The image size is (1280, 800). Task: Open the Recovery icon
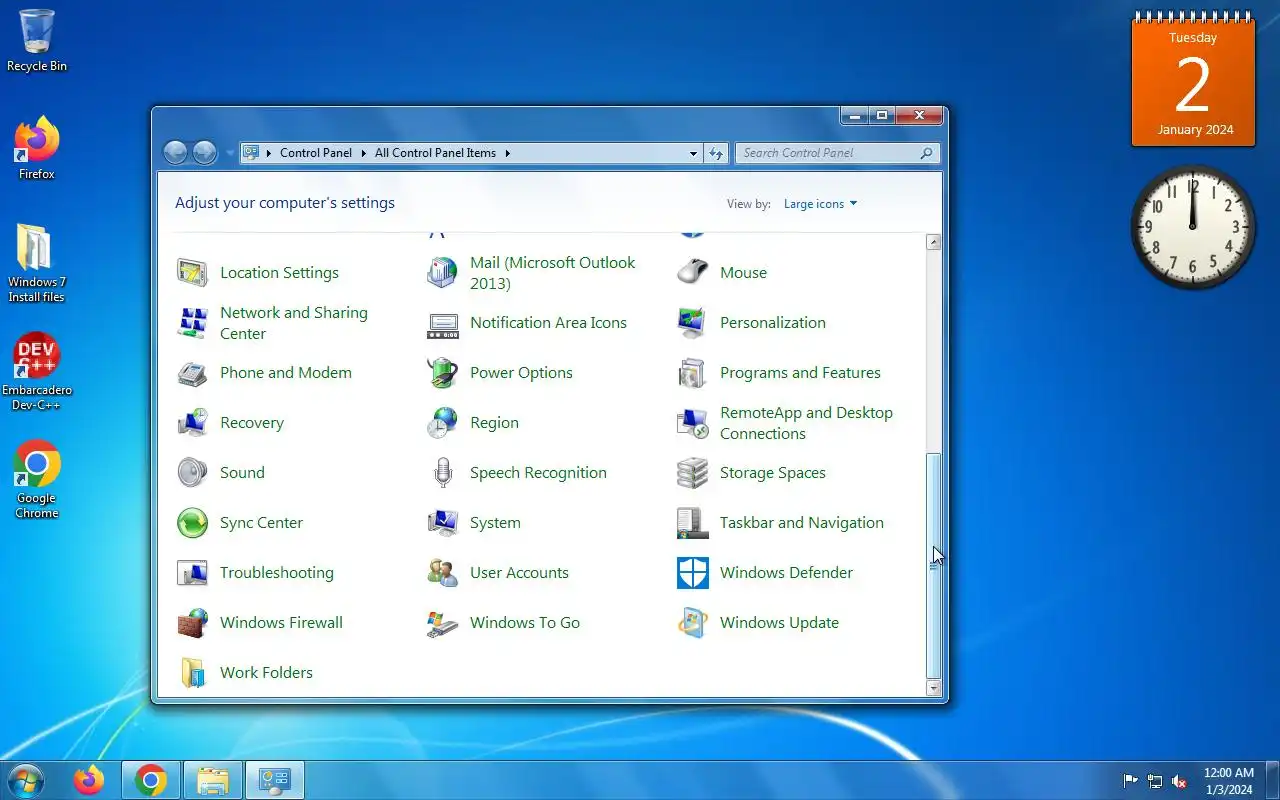(x=192, y=422)
